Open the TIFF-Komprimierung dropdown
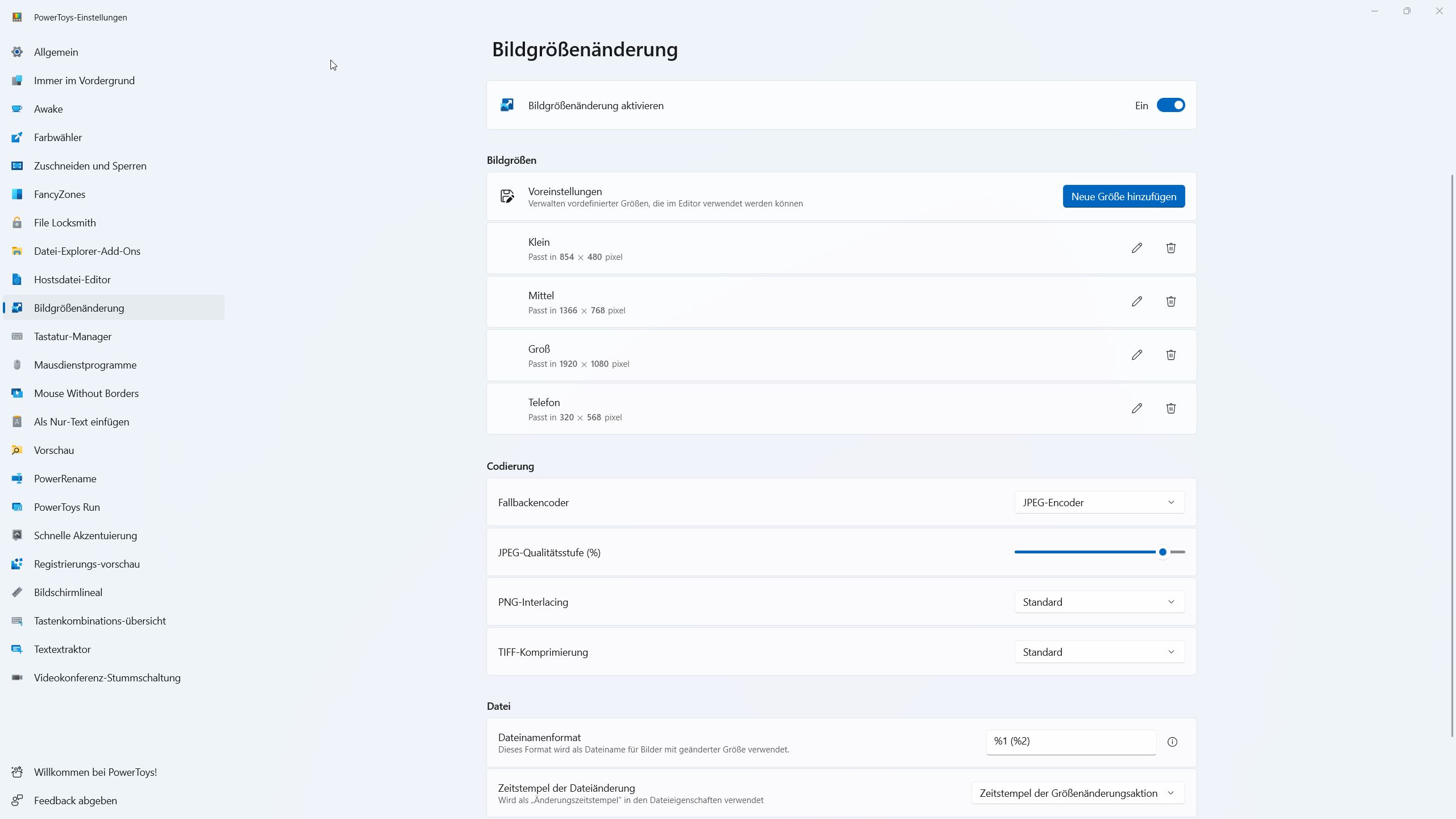 [x=1099, y=652]
